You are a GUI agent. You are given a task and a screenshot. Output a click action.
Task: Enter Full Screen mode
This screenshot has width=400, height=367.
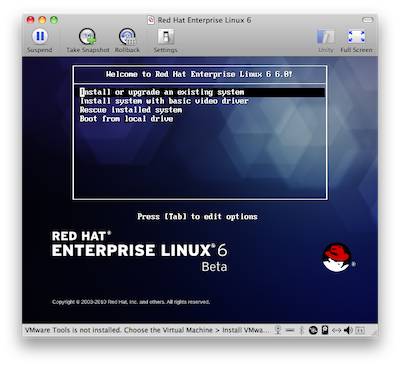pyautogui.click(x=356, y=40)
